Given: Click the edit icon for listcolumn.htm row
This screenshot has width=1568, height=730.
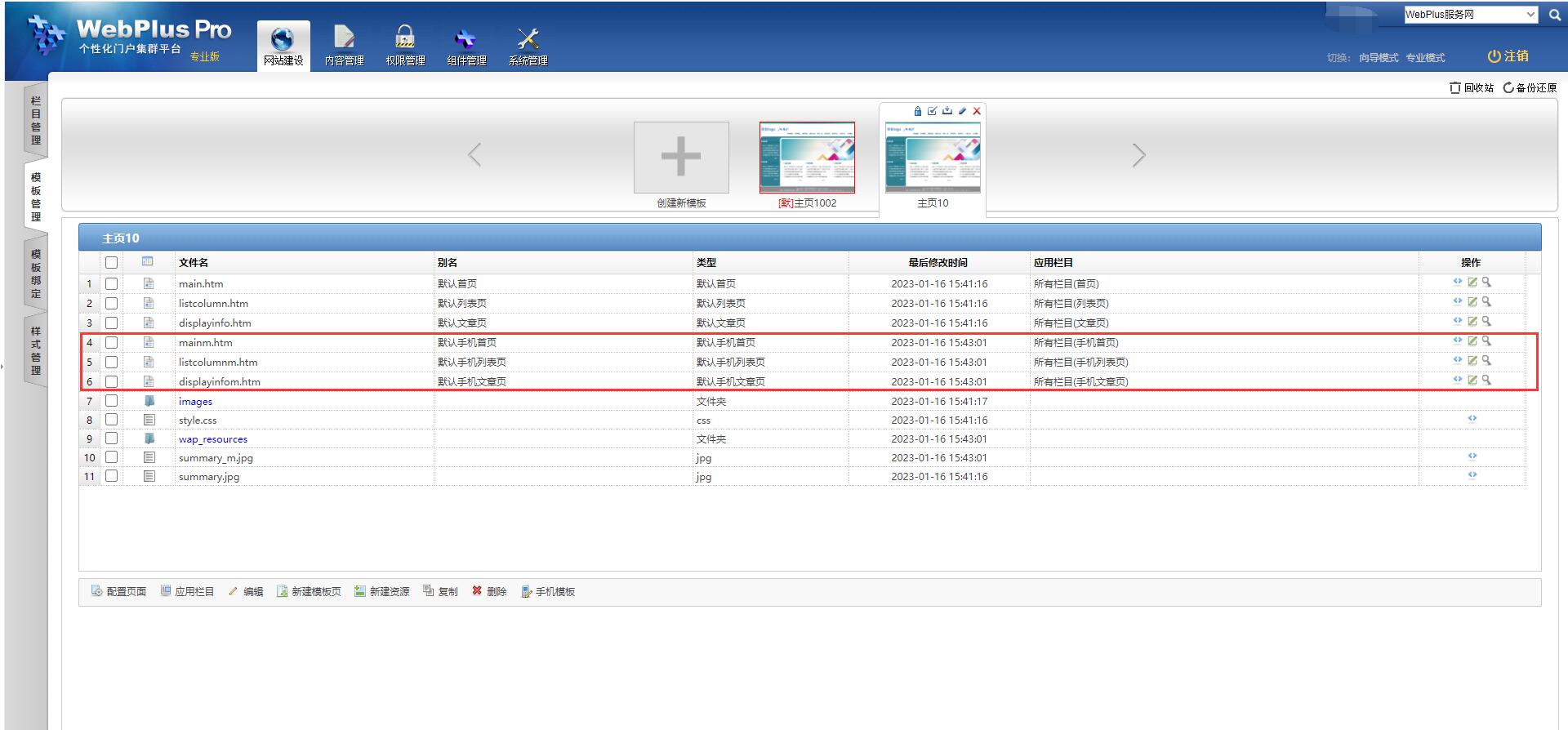Looking at the screenshot, I should [x=1472, y=302].
